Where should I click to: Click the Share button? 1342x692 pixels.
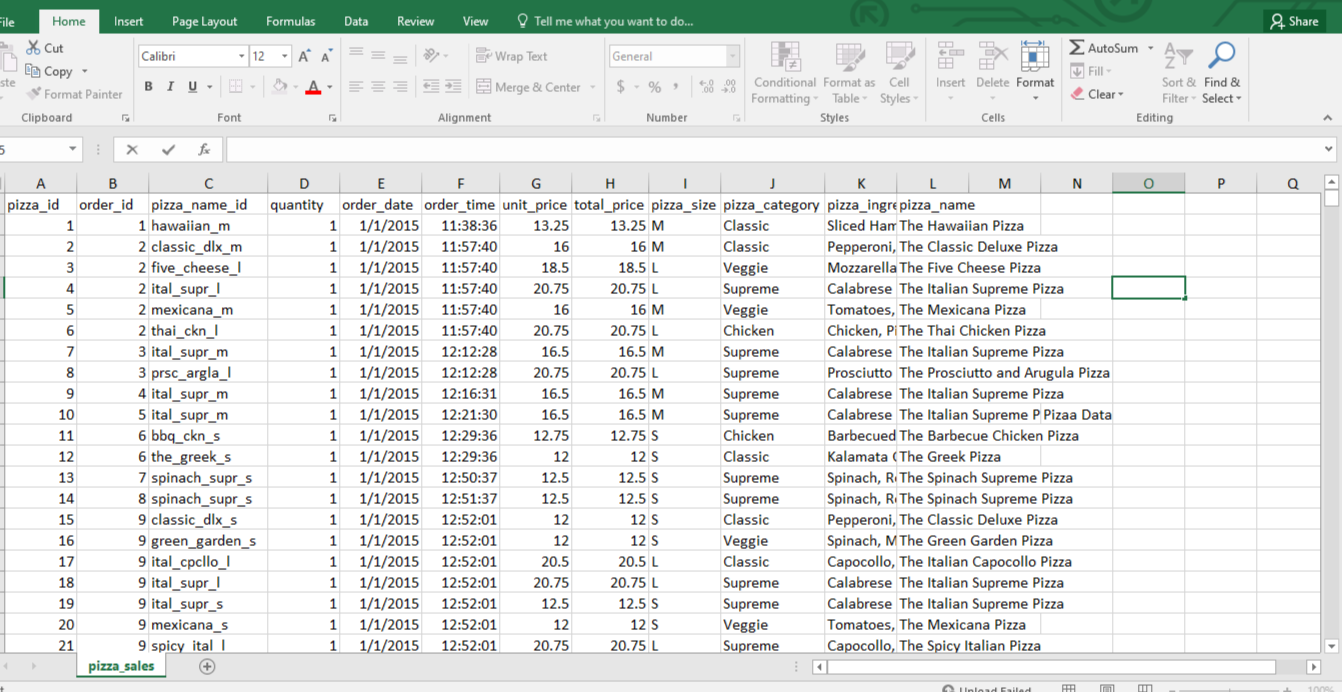click(1293, 21)
